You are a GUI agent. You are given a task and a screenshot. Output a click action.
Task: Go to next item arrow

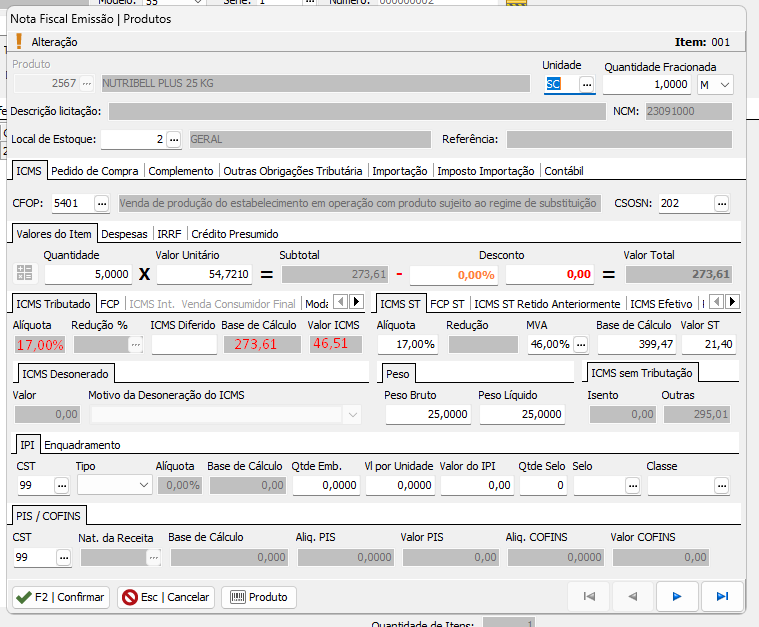(677, 597)
